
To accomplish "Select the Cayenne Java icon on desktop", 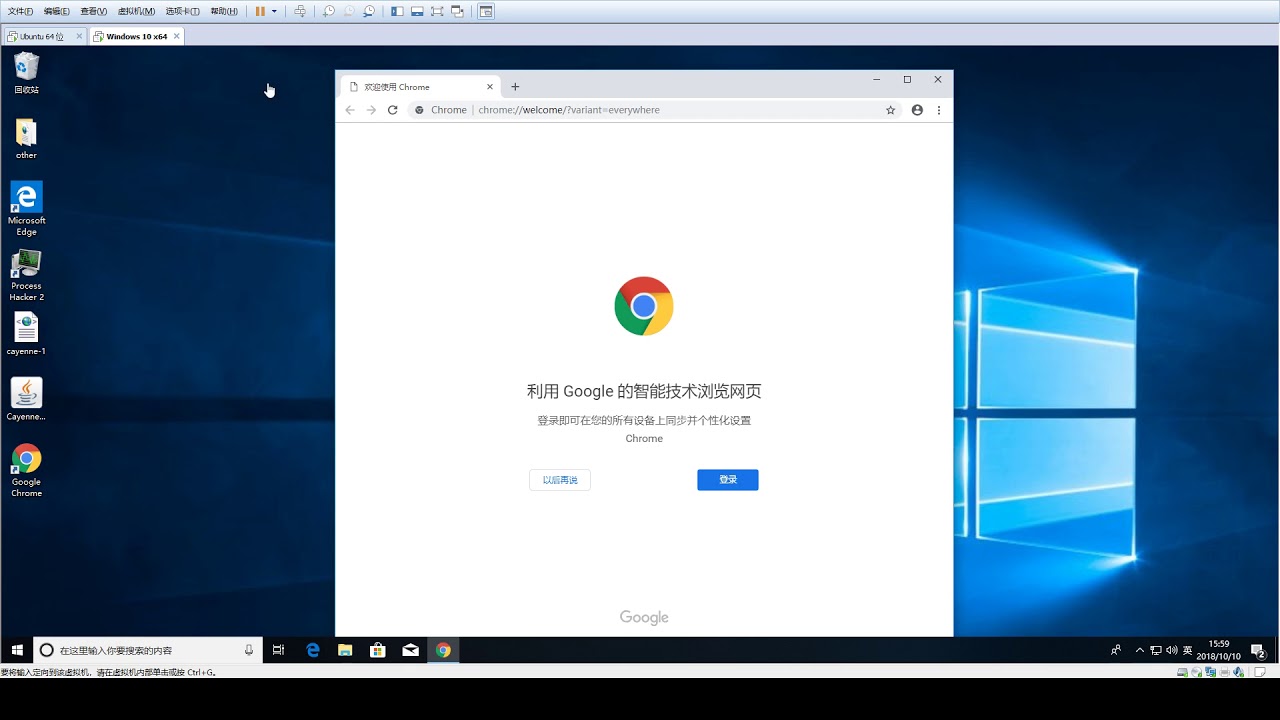I will coord(26,399).
